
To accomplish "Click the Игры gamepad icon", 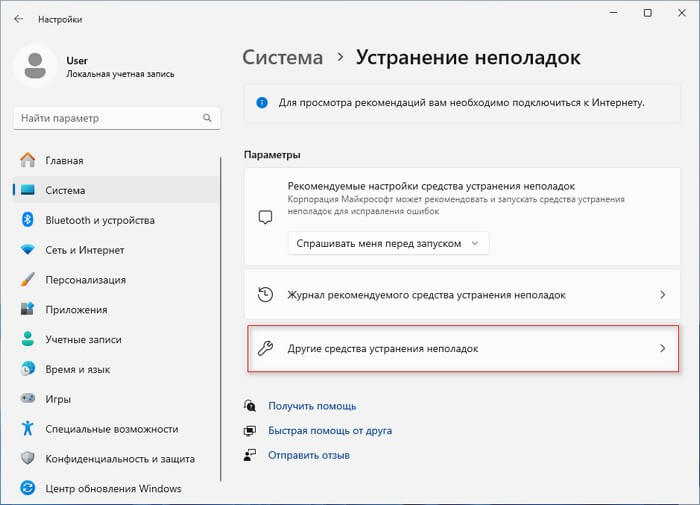I will pos(28,398).
